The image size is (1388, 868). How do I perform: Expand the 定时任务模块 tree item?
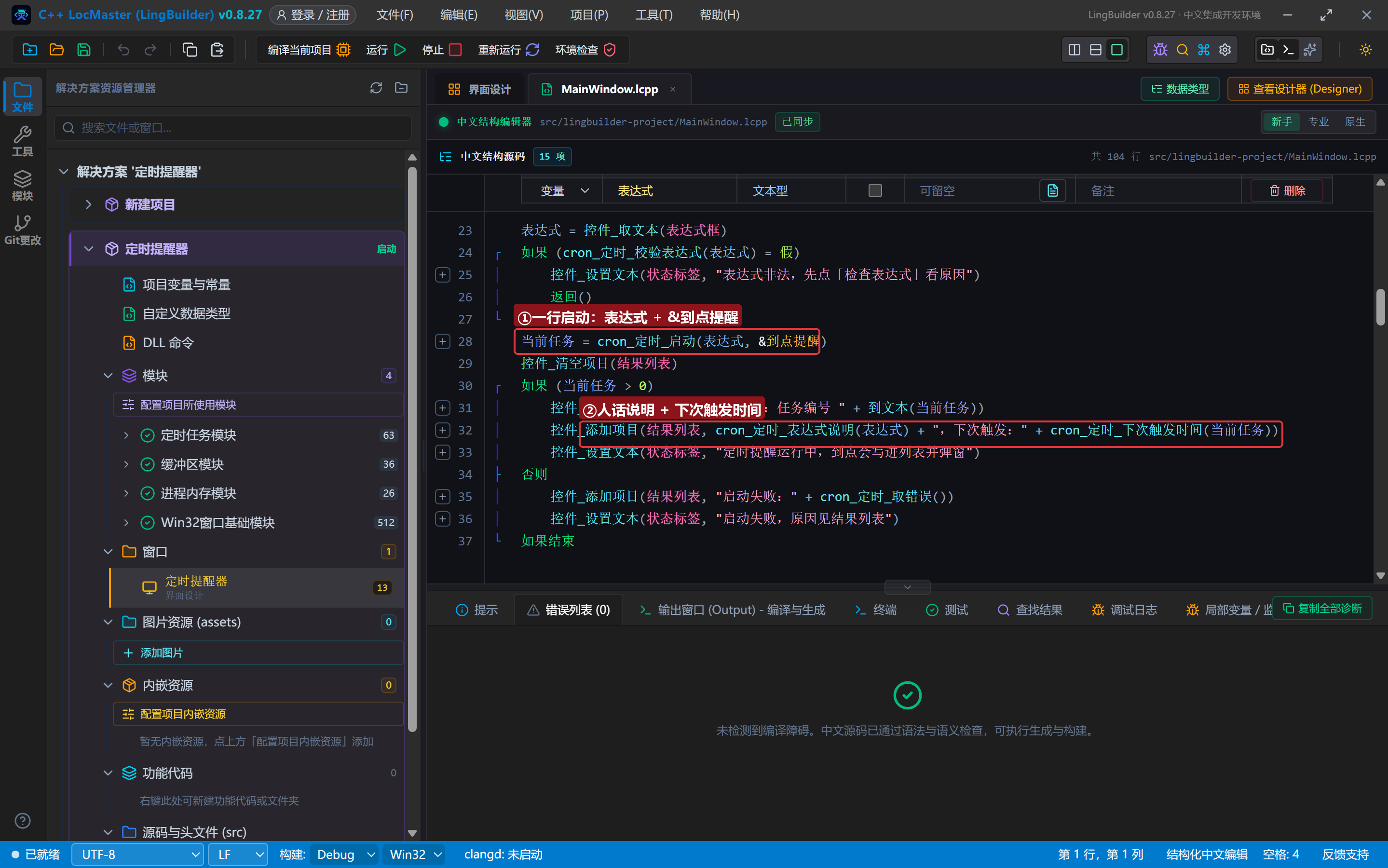[x=126, y=435]
